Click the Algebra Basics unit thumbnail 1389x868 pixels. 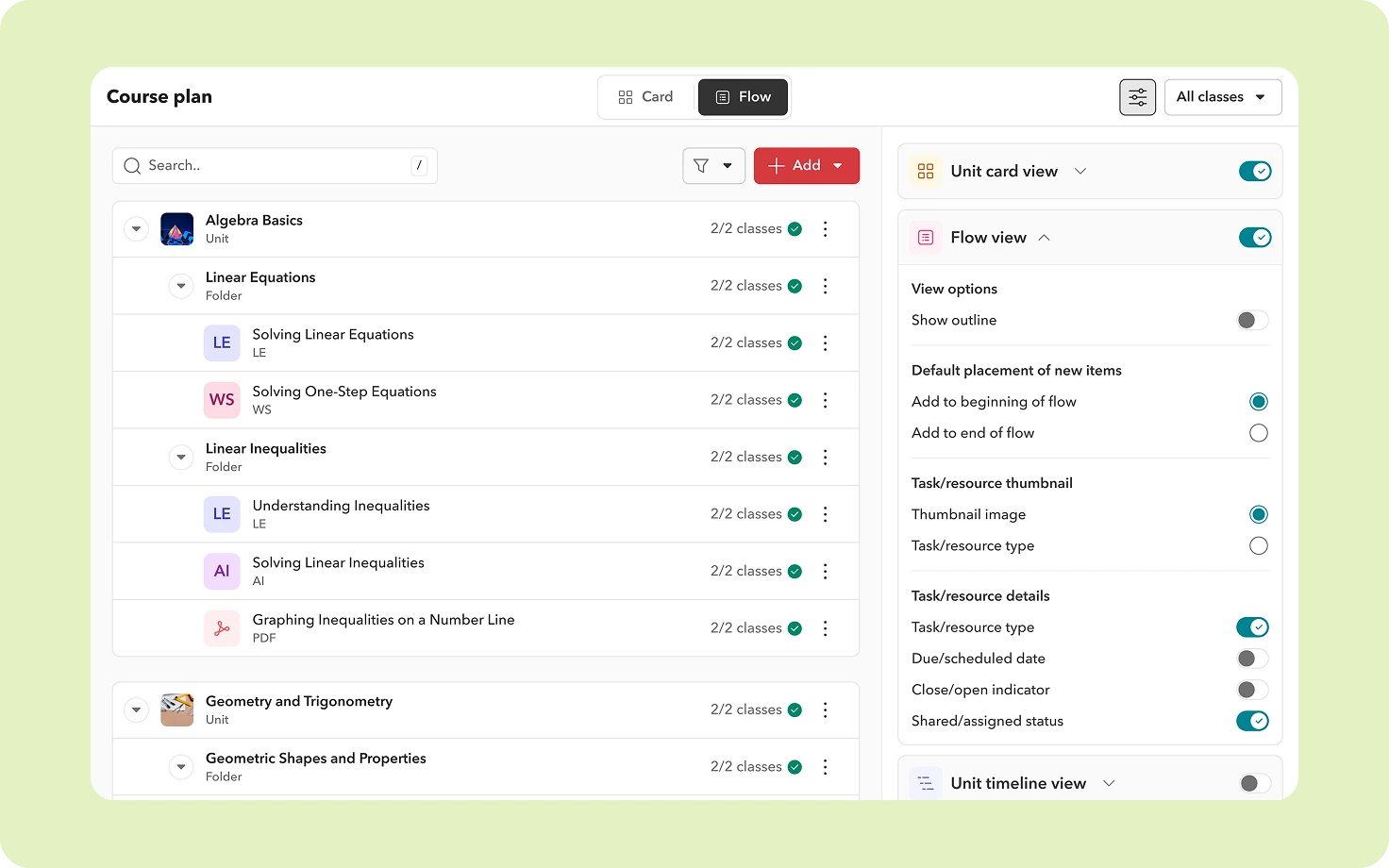coord(177,229)
